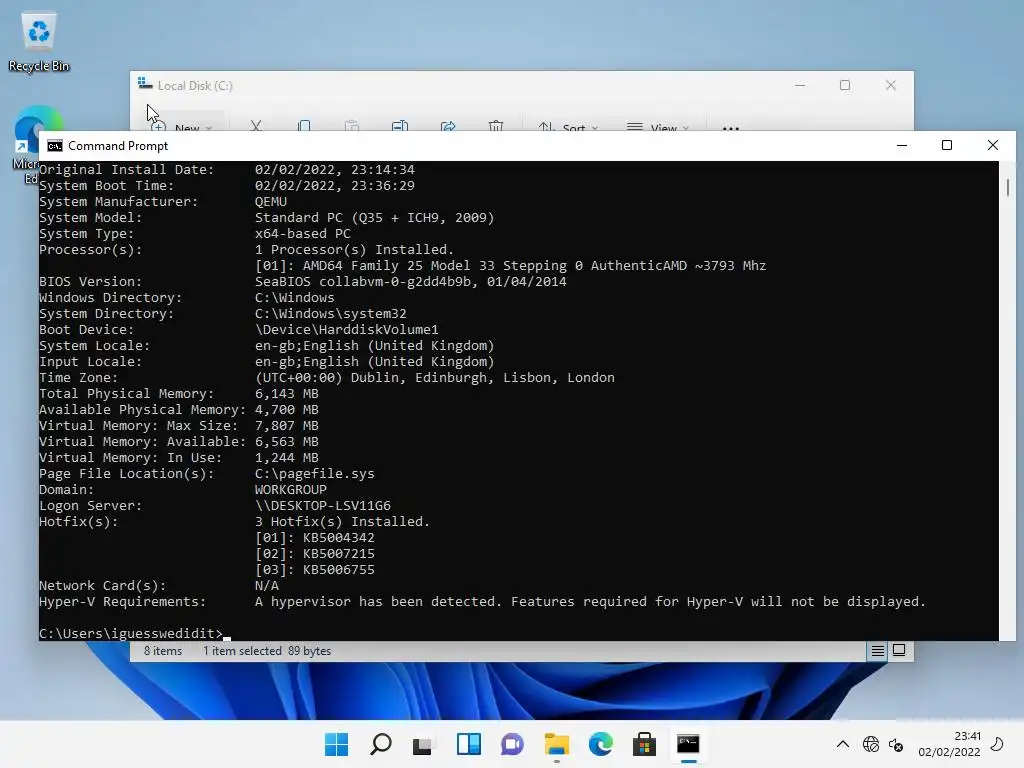Open the clock showing 23:41 02/02/2022
Image resolution: width=1024 pixels, height=768 pixels.
pos(950,744)
